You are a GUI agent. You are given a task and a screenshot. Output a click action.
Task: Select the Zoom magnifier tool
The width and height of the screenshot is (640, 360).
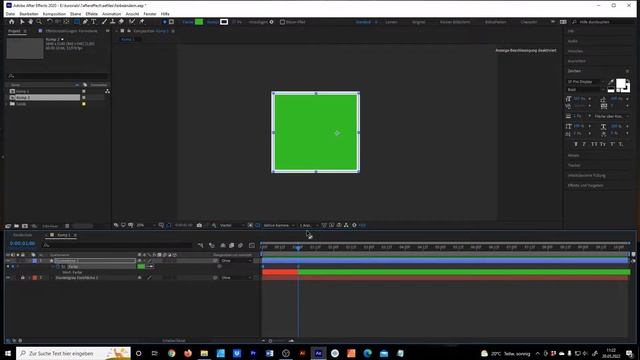coord(39,22)
